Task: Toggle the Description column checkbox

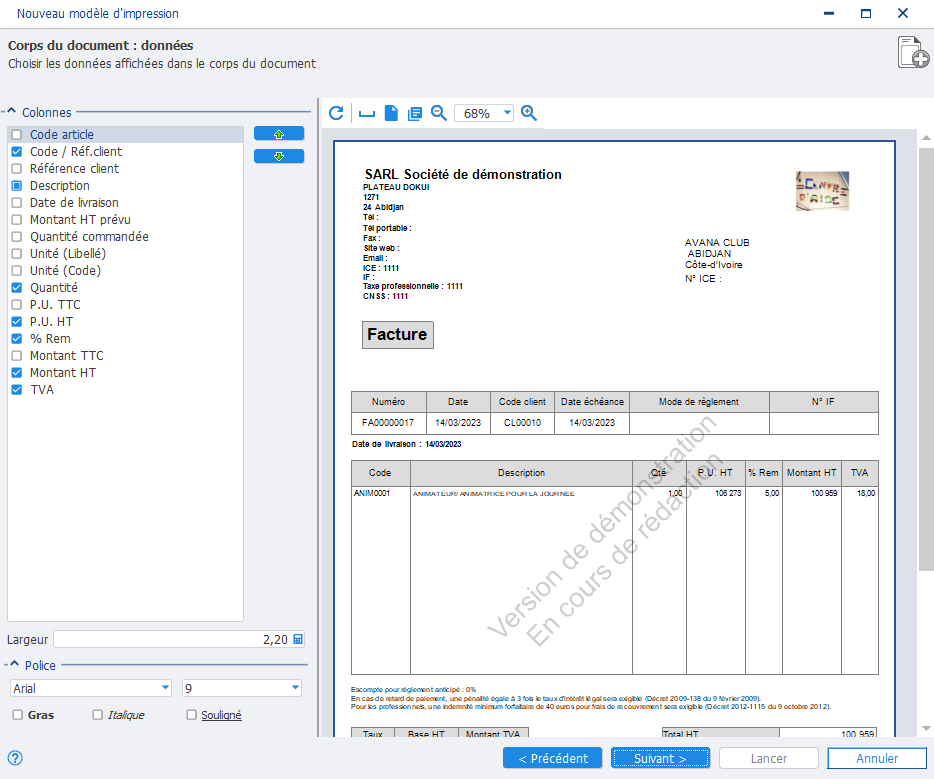Action: [x=17, y=186]
